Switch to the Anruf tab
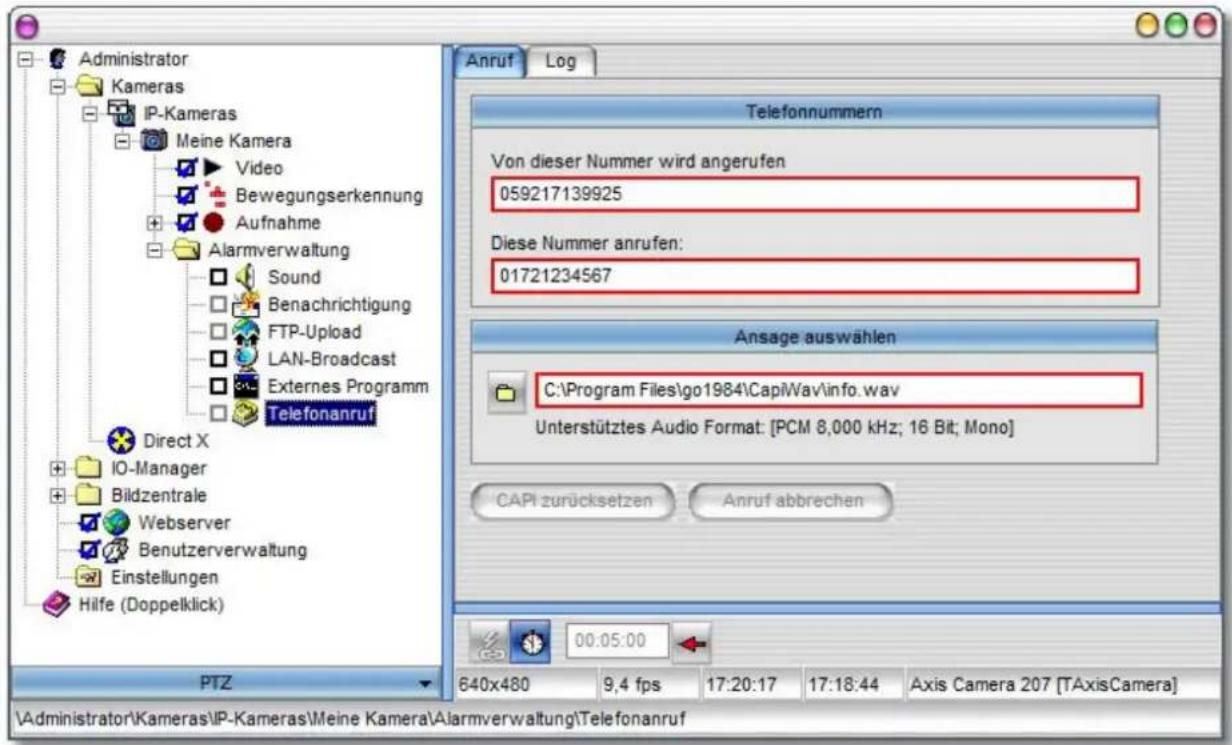This screenshot has width=1232, height=745. [490, 61]
